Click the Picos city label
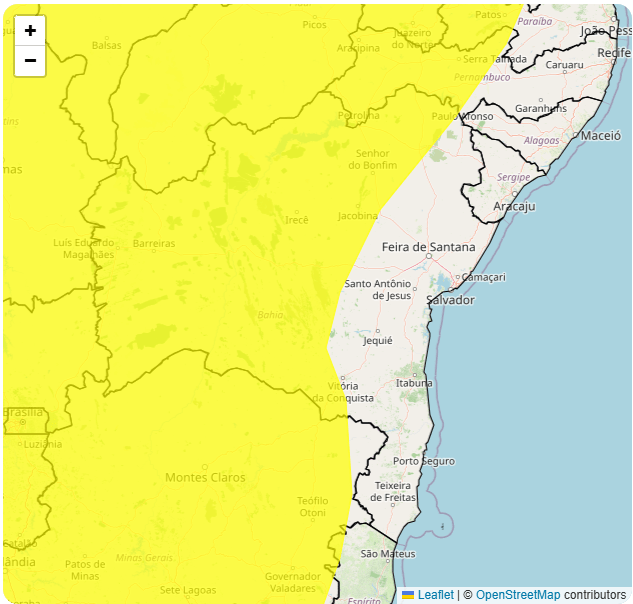The image size is (633, 604). (314, 25)
